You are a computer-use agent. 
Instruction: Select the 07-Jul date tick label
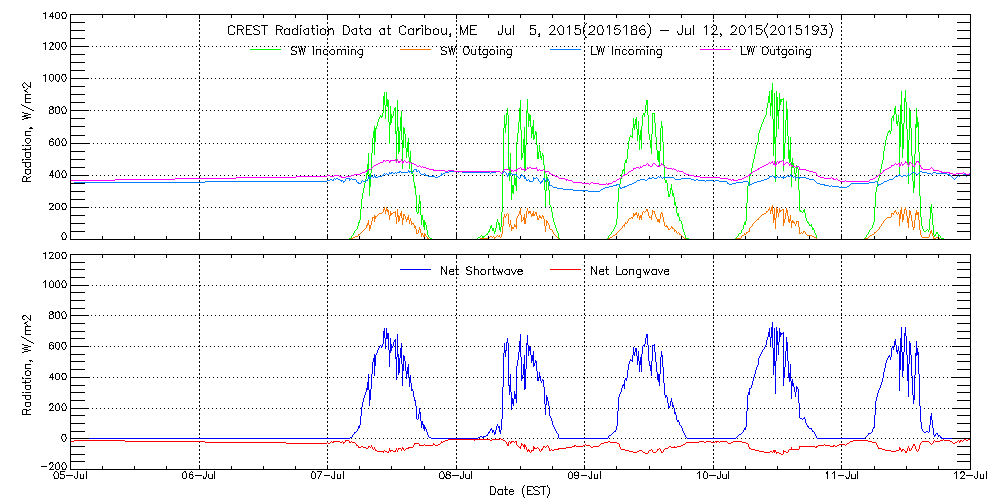328,477
